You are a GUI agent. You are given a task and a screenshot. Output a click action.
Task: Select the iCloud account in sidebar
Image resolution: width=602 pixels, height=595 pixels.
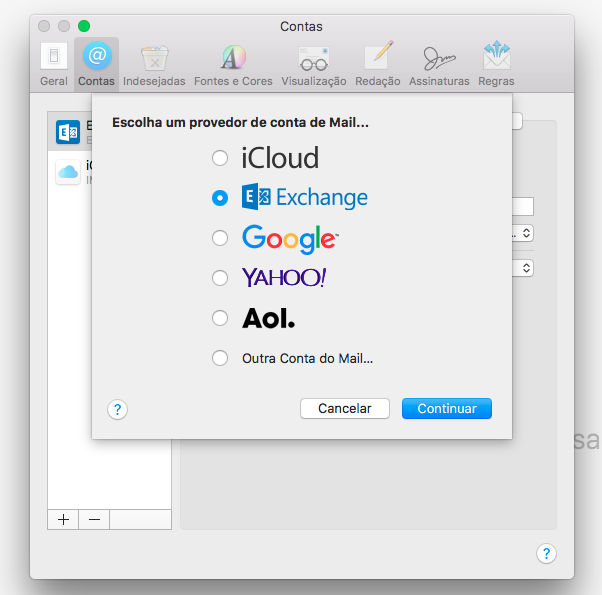coord(70,171)
